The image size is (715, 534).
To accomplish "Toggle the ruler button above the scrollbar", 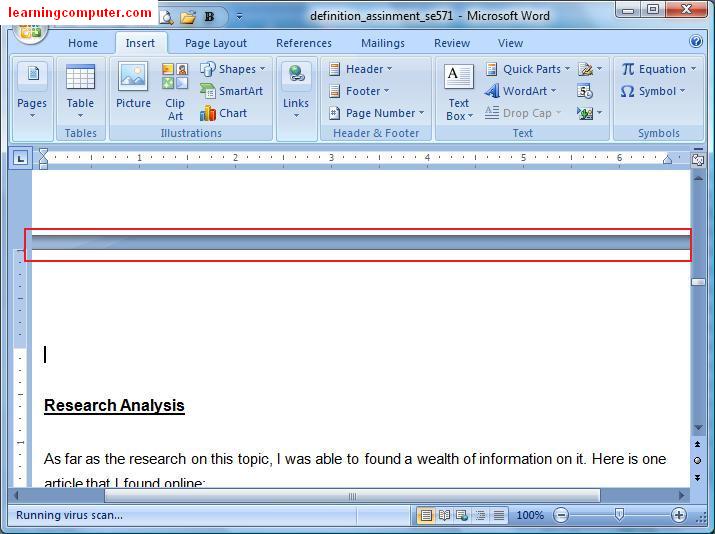I will click(698, 160).
